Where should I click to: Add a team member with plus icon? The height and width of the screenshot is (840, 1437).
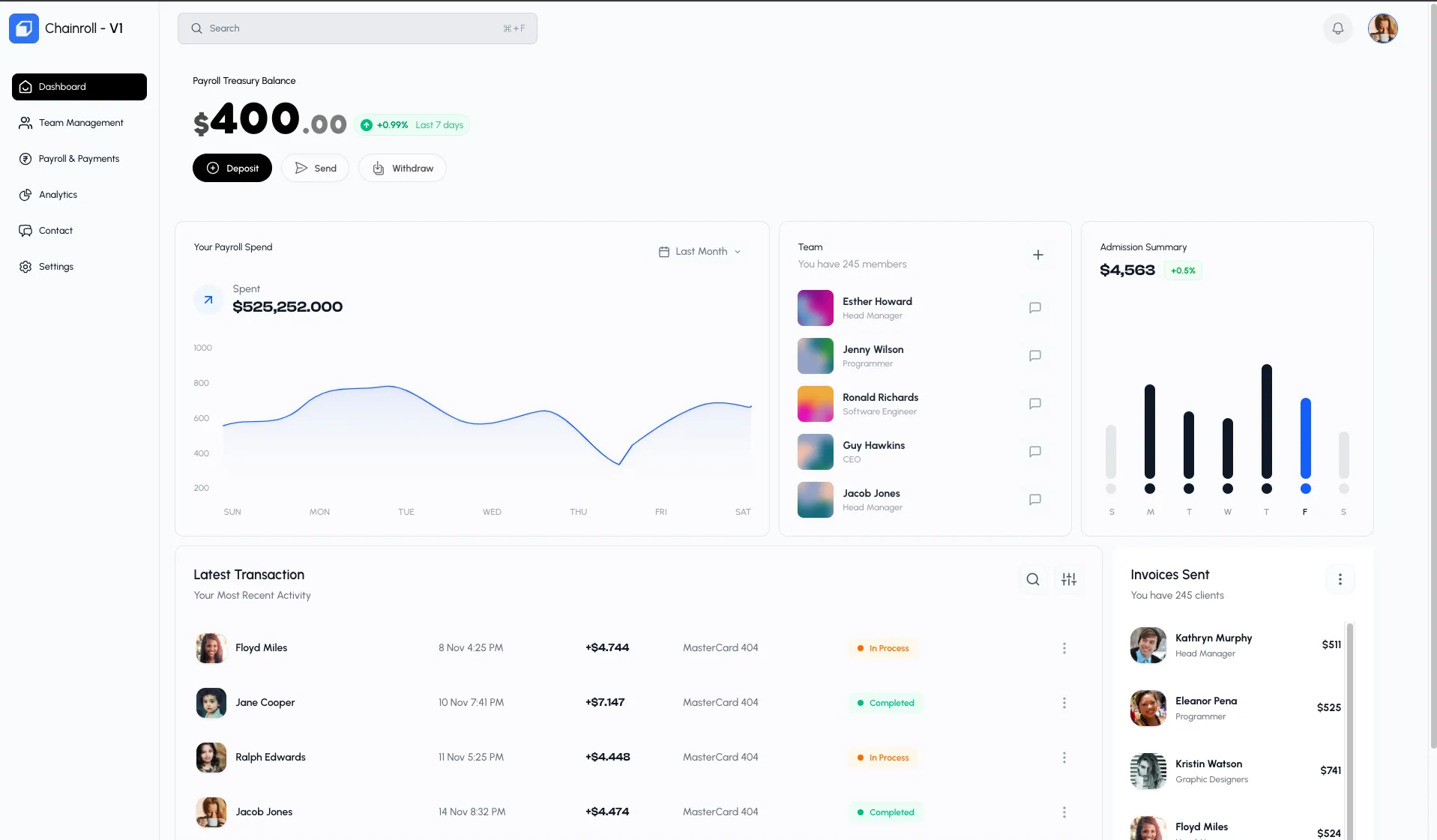coord(1037,255)
